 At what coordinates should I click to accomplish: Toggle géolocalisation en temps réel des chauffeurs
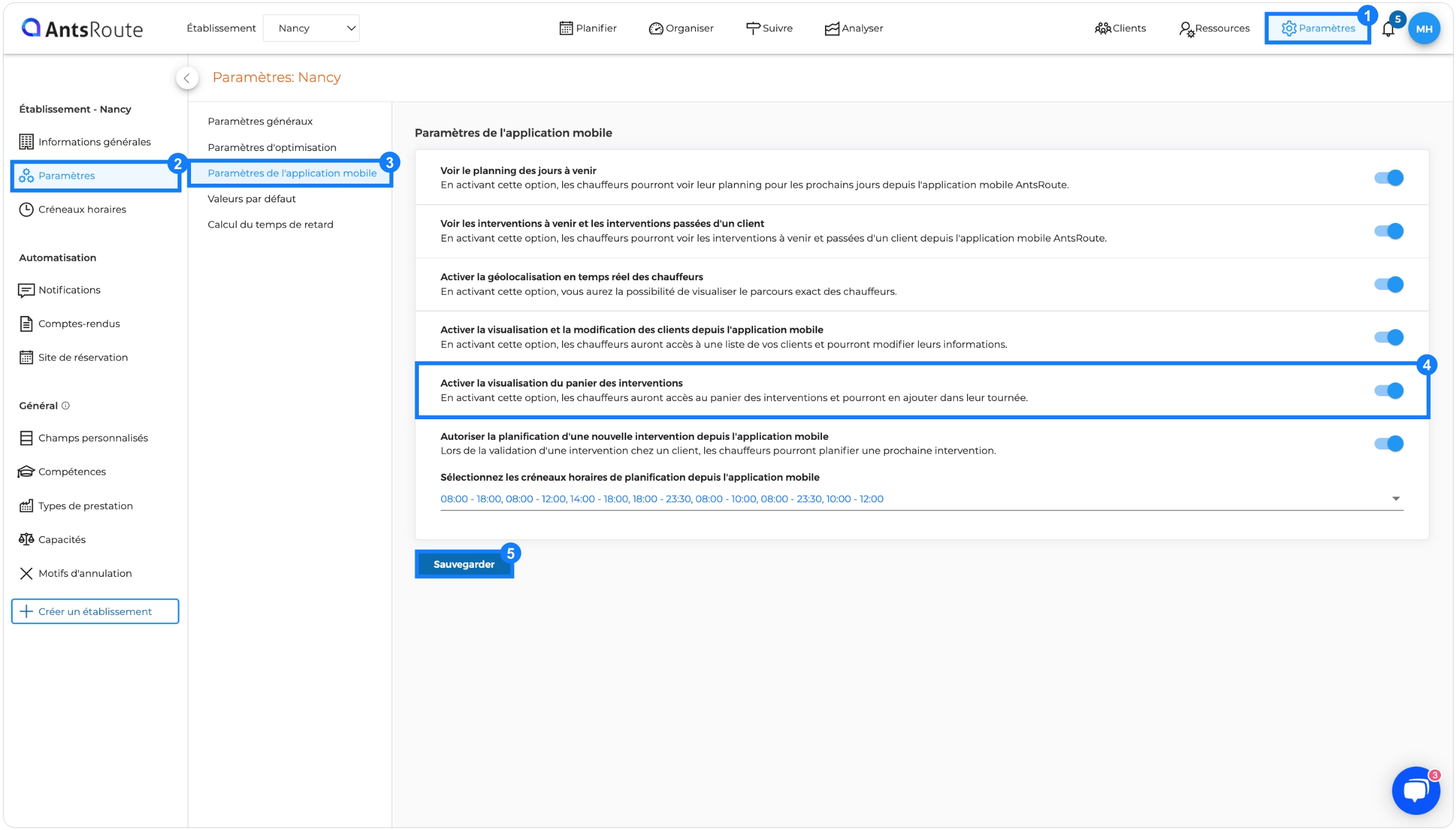pos(1389,284)
